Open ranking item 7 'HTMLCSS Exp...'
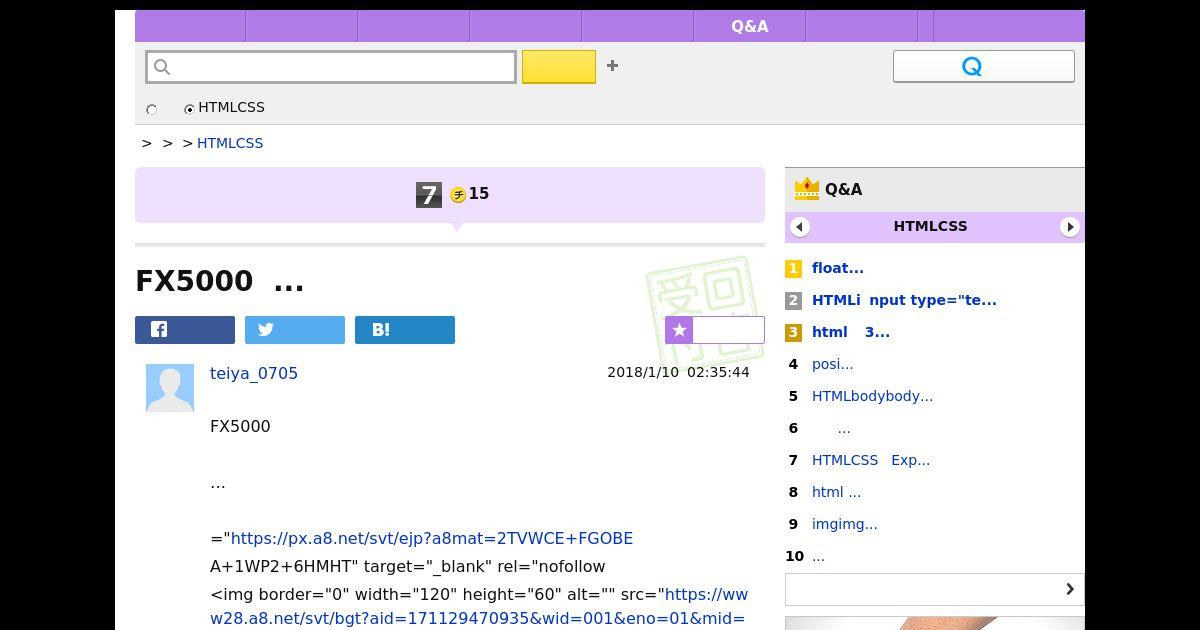The height and width of the screenshot is (630, 1200). click(871, 460)
